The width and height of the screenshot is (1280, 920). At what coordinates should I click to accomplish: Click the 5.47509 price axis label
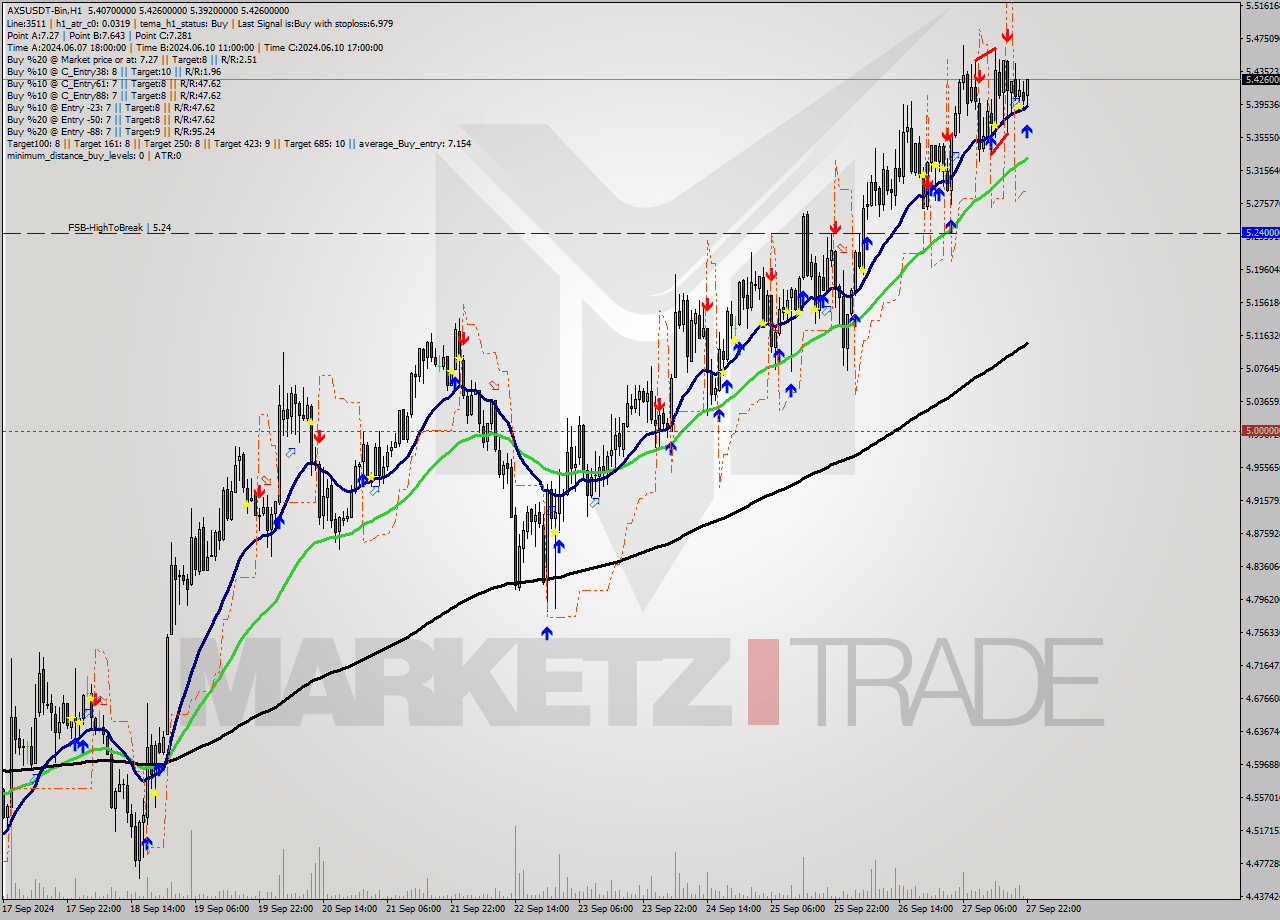1261,38
